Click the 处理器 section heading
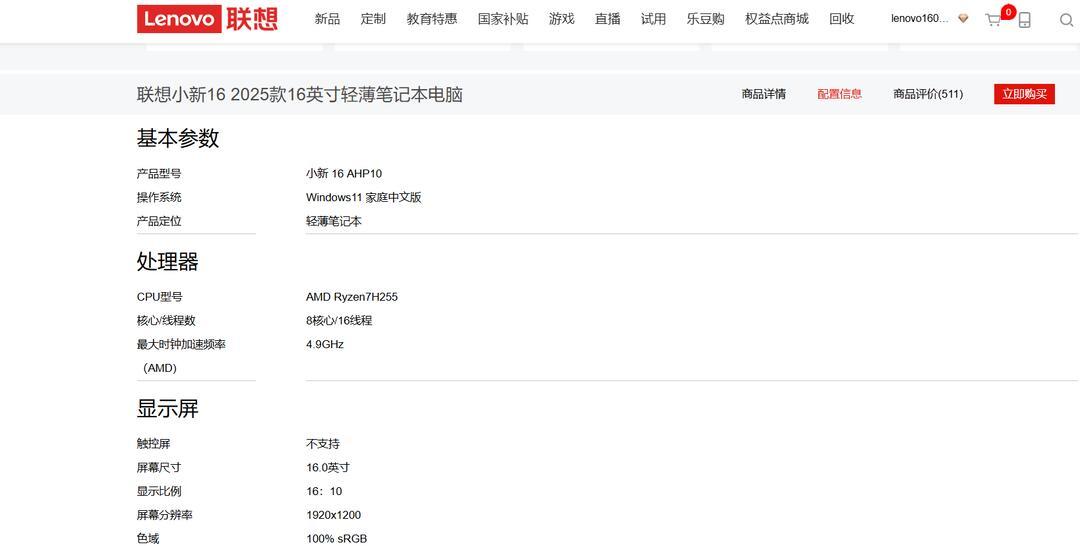 [167, 262]
